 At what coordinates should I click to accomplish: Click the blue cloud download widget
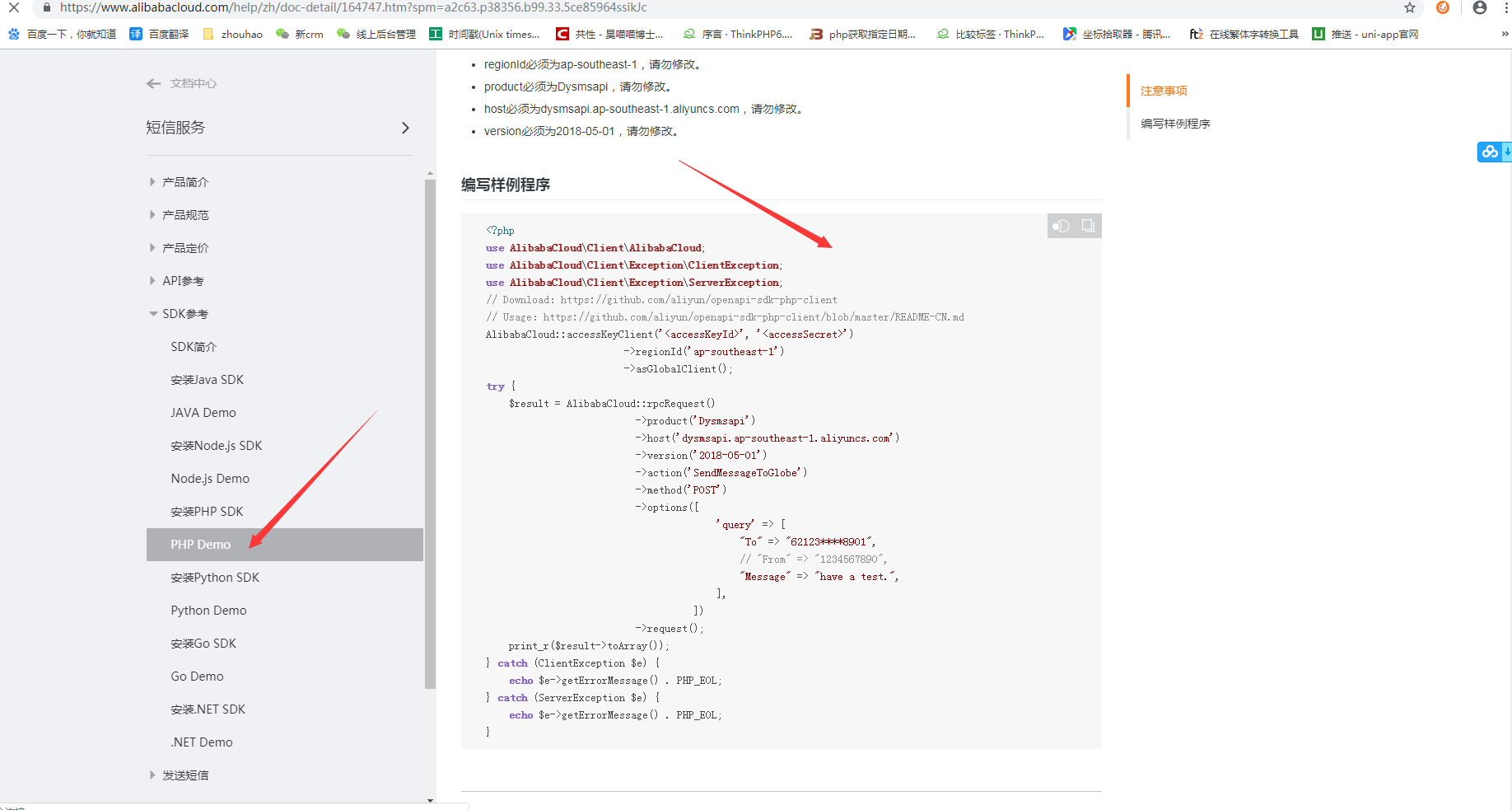(x=1494, y=152)
